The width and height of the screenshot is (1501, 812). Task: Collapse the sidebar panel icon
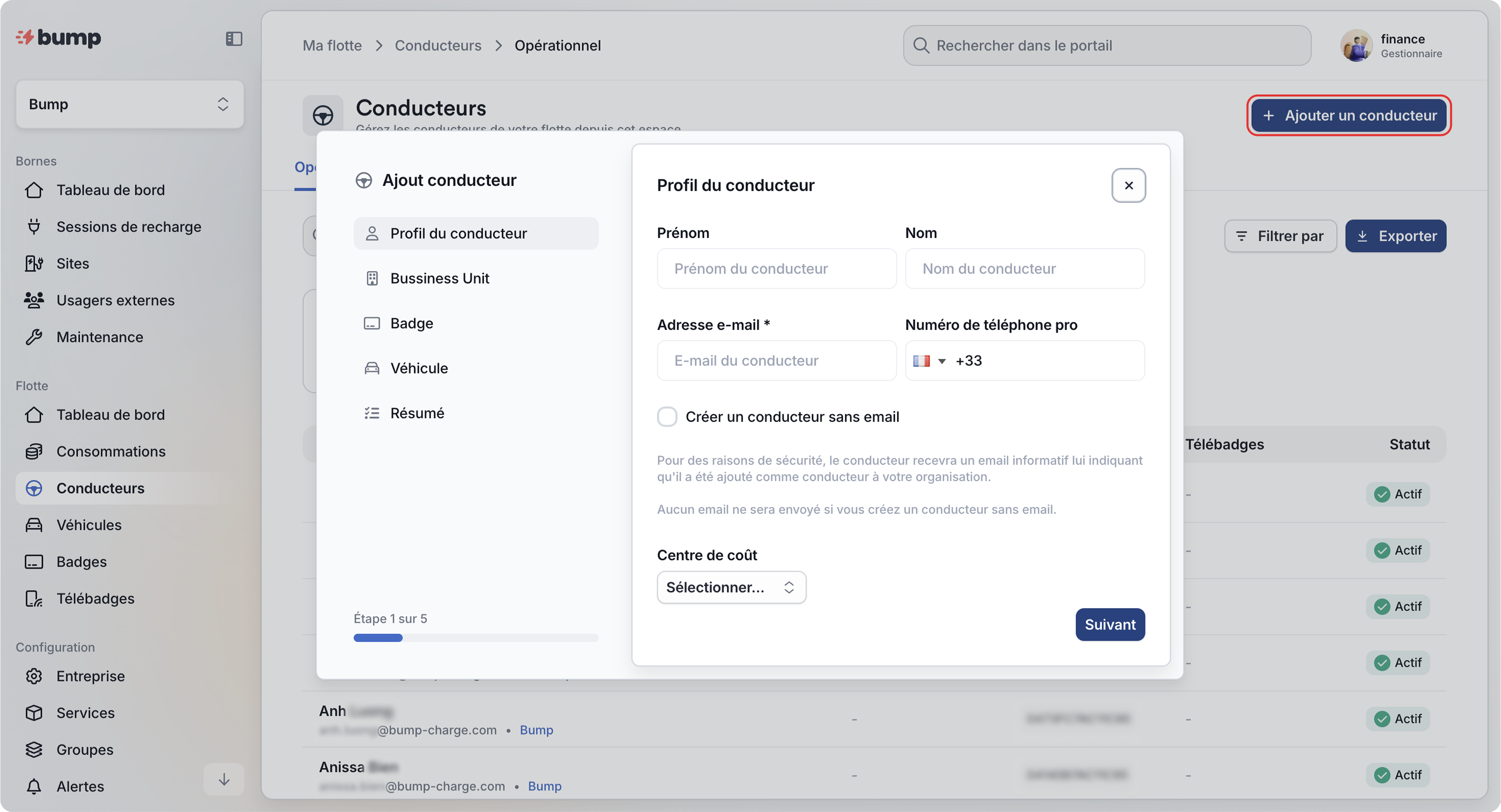(234, 38)
